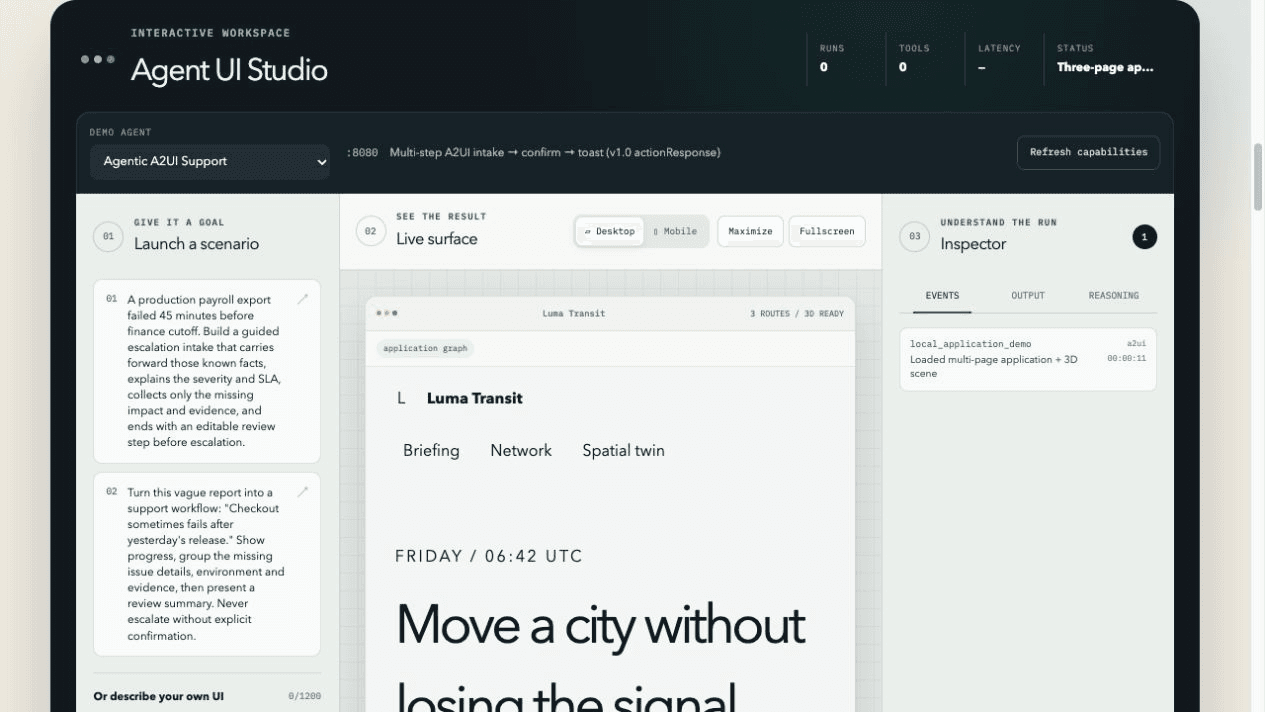Click the arrow icon on the checkout fails scenario
Viewport: 1265px width, 712px height.
pyautogui.click(x=303, y=492)
